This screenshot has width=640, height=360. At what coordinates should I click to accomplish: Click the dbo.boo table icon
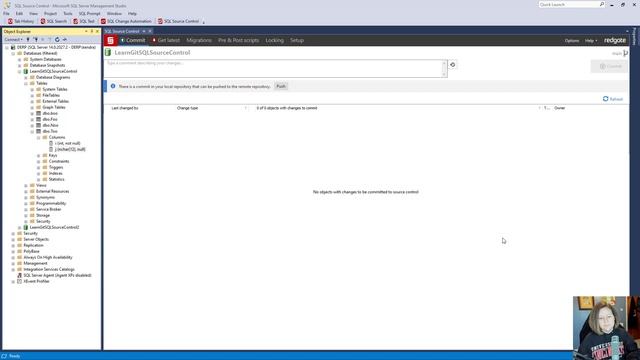pyautogui.click(x=39, y=113)
